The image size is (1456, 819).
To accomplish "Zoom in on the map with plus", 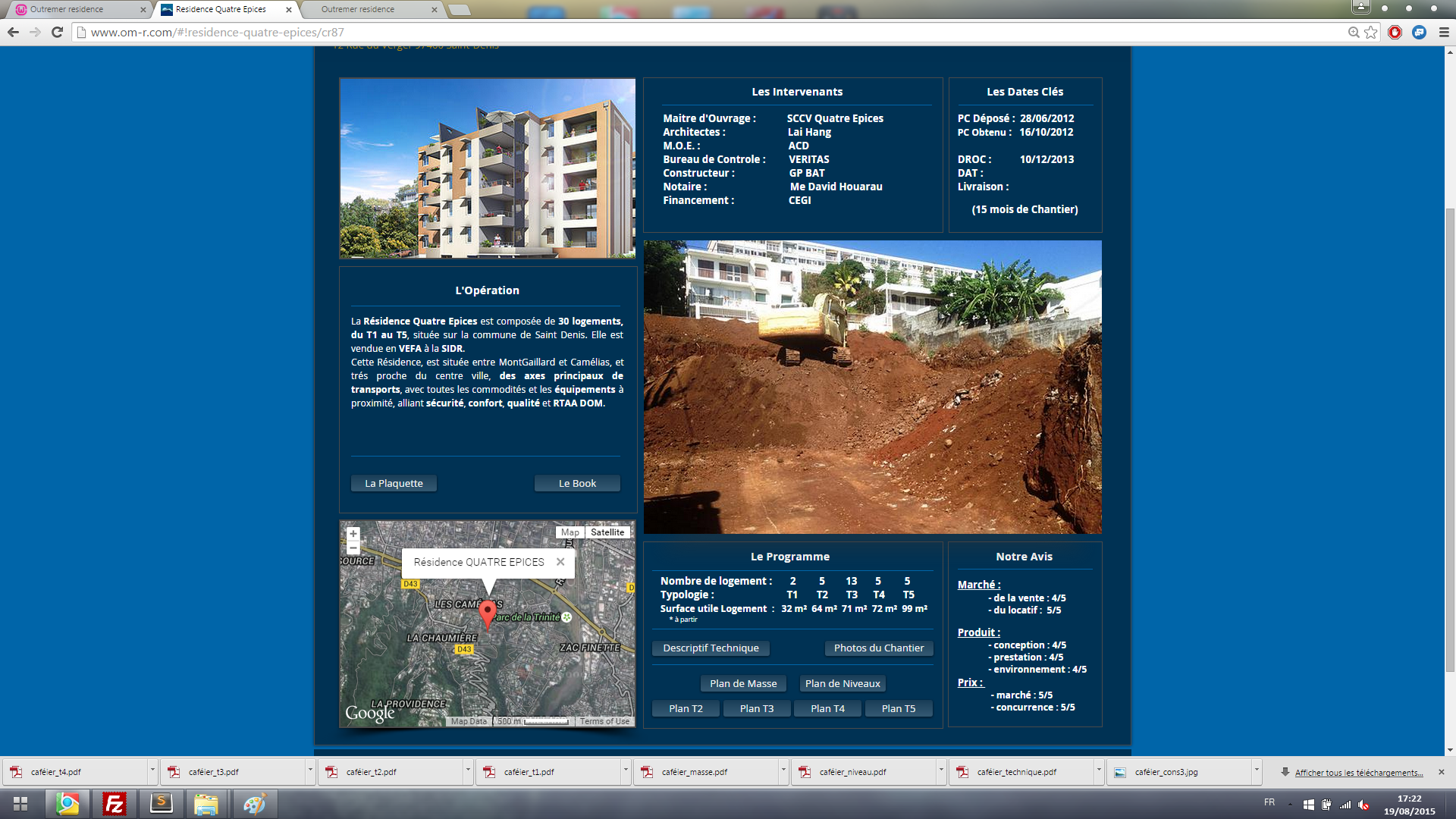I will (x=353, y=534).
